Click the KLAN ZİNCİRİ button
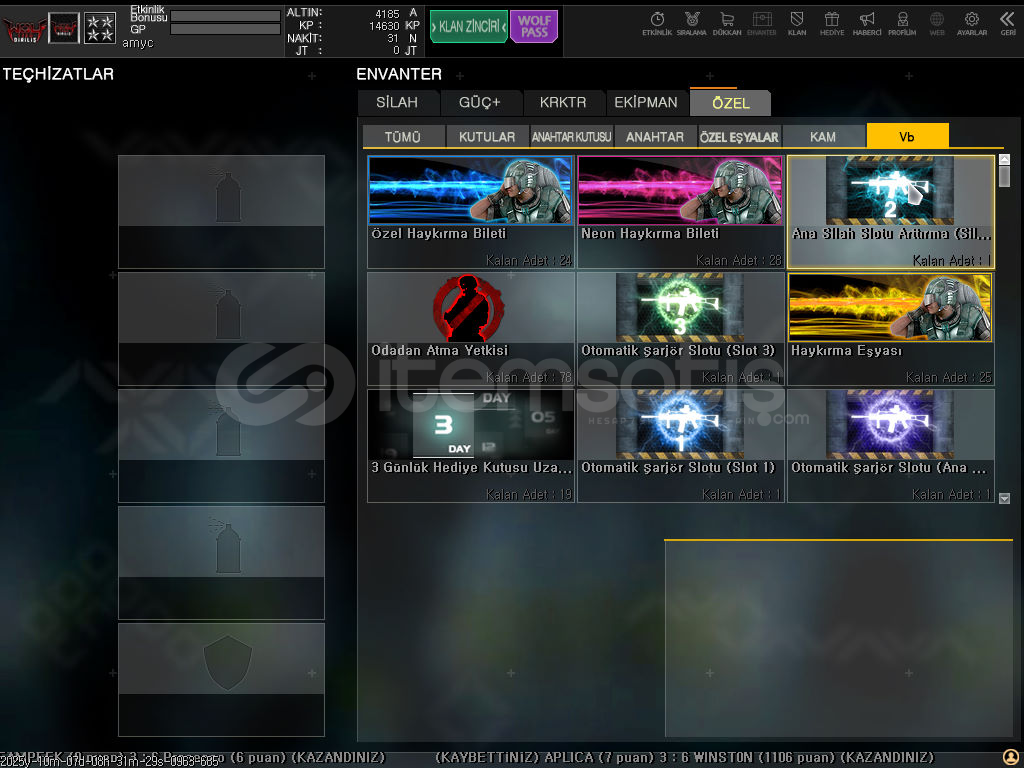 tap(468, 27)
